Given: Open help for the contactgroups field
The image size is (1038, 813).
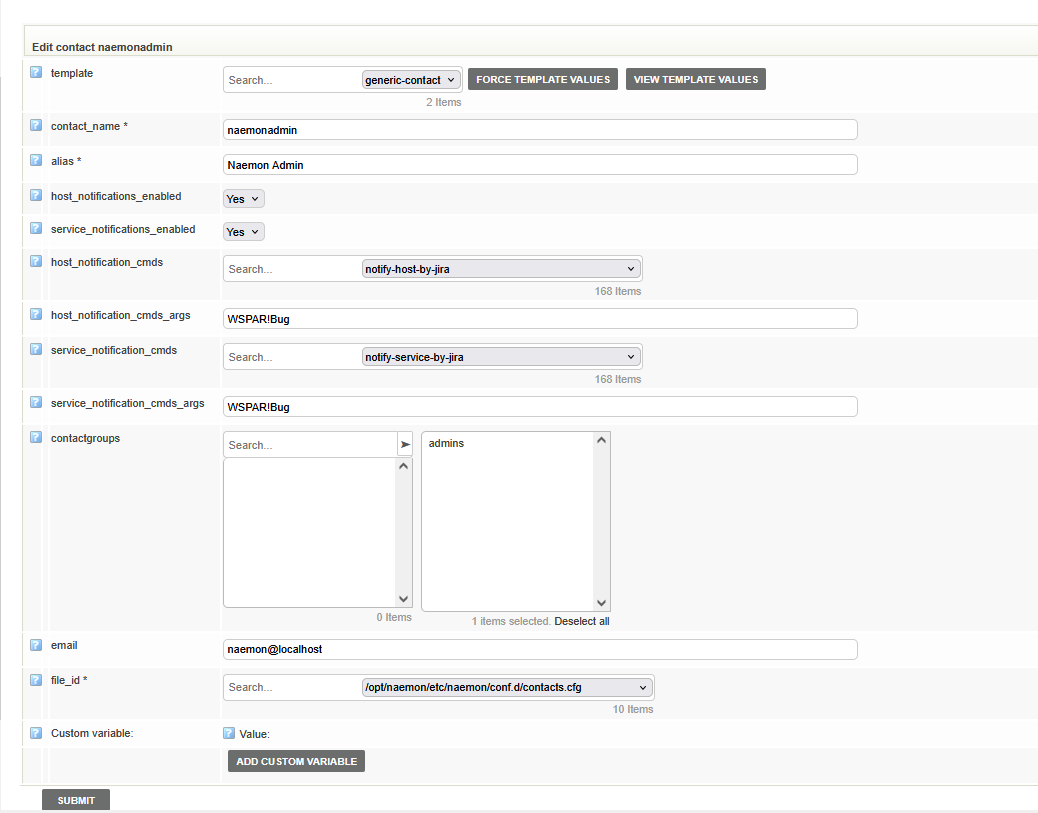Looking at the screenshot, I should pos(36,437).
